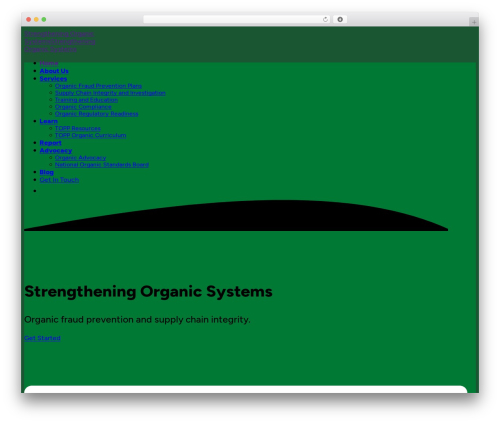Open a new tab with plus button
This screenshot has width=500, height=423.
(474, 22)
